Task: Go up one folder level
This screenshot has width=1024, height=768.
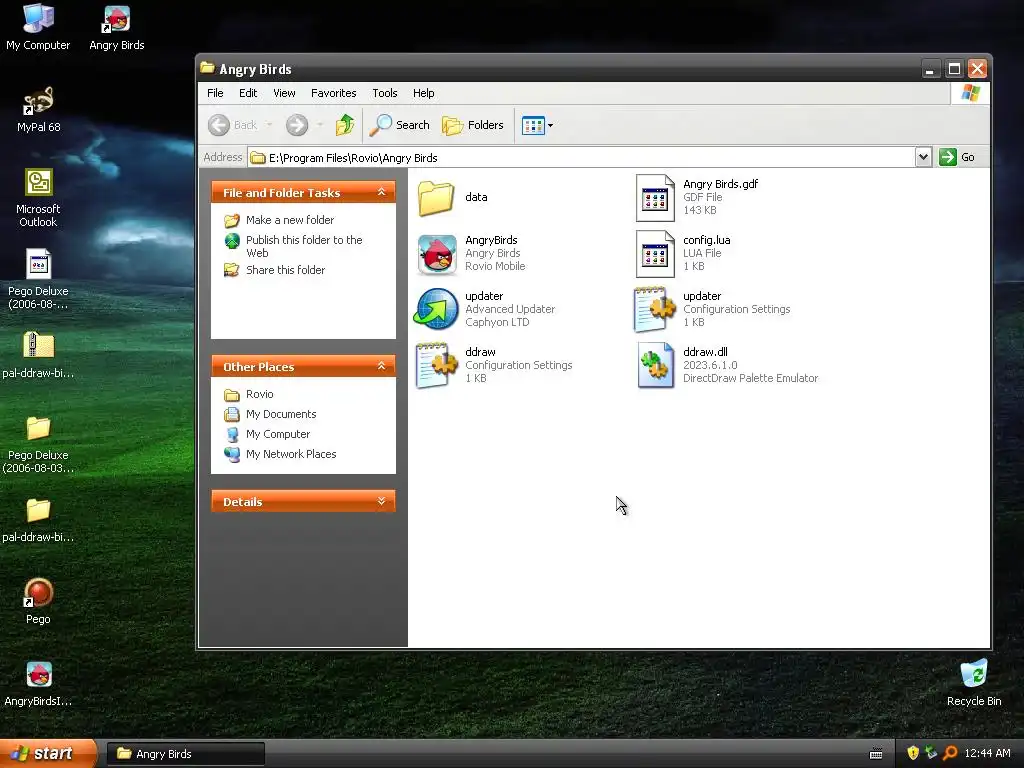Action: tap(345, 125)
